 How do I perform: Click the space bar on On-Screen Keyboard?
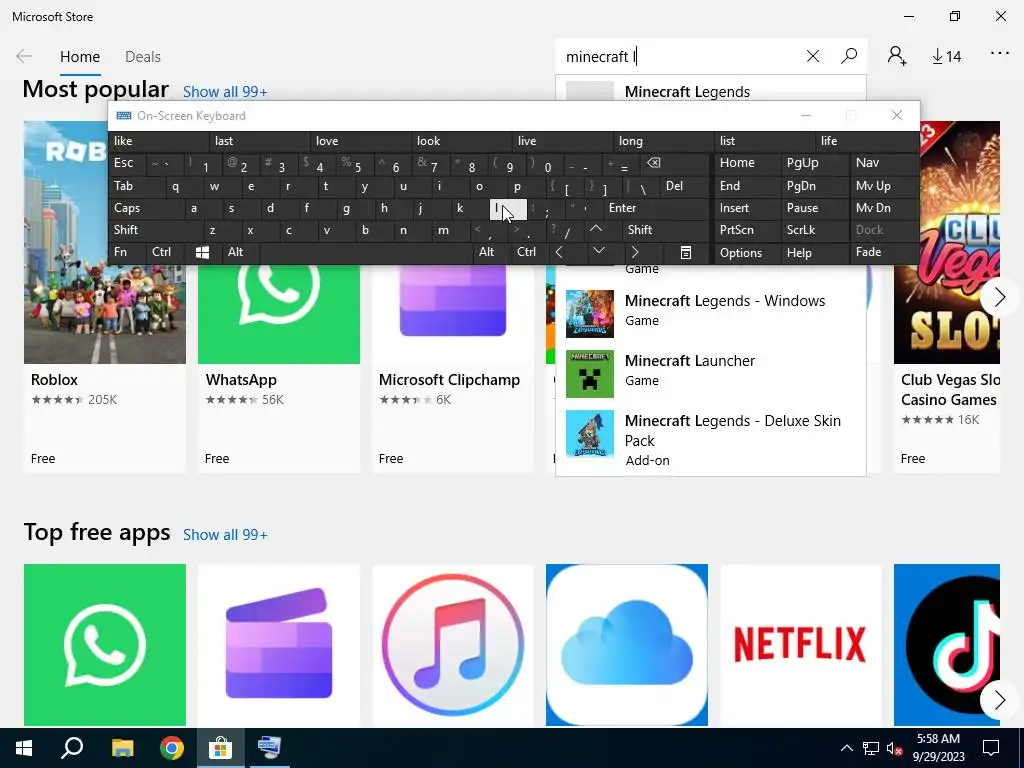(x=366, y=252)
